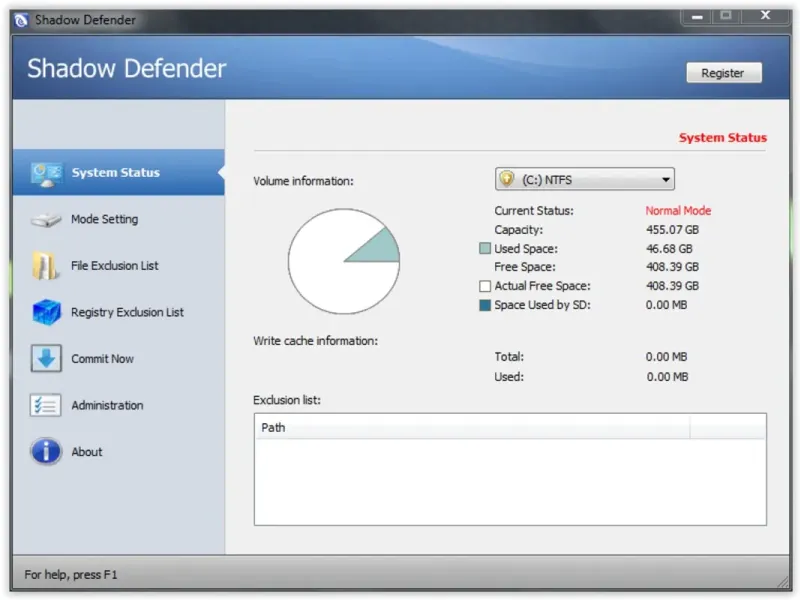Click the Commit Now arrow icon
The width and height of the screenshot is (800, 600).
pyautogui.click(x=46, y=359)
